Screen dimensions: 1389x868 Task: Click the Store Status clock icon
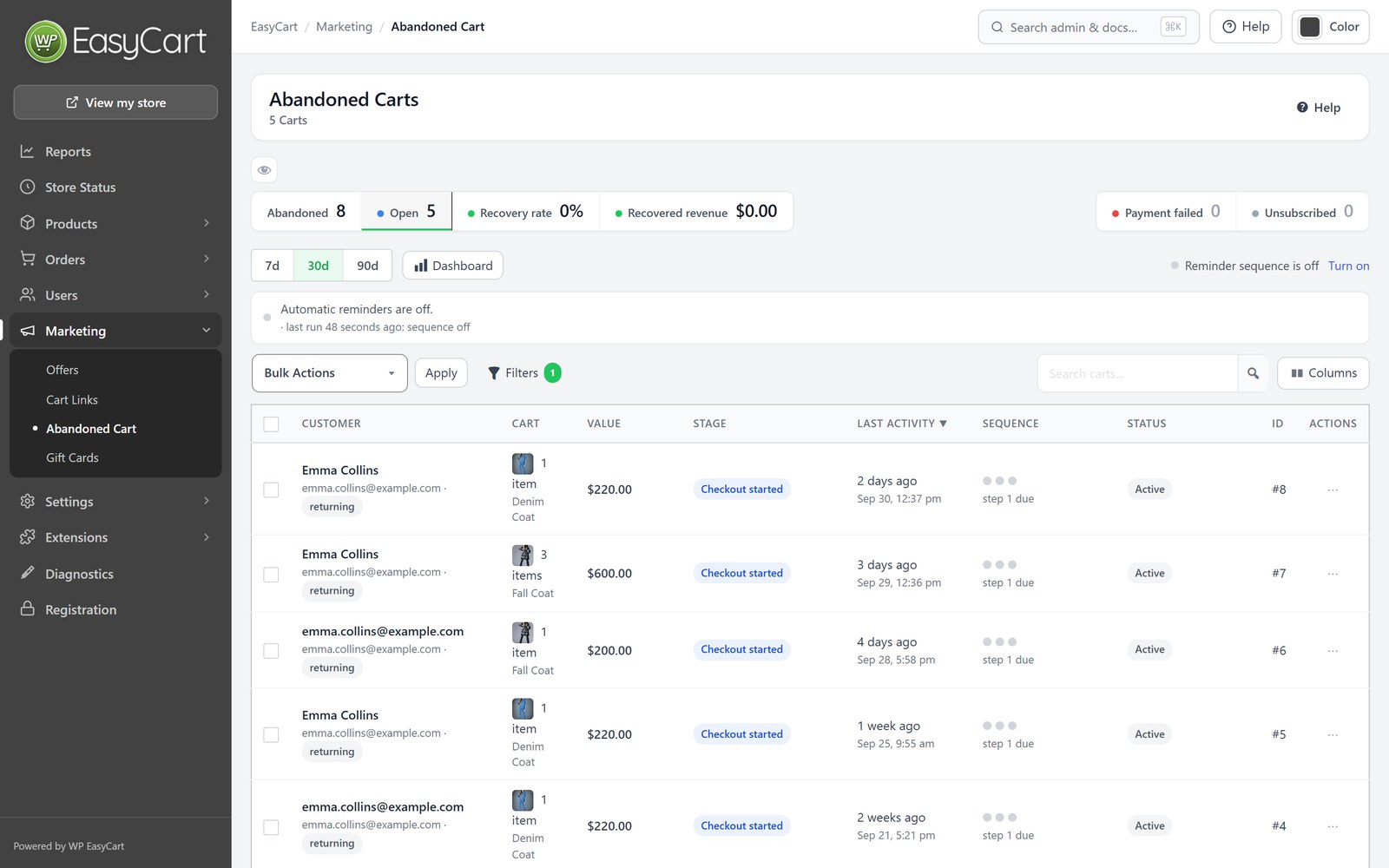(x=28, y=187)
